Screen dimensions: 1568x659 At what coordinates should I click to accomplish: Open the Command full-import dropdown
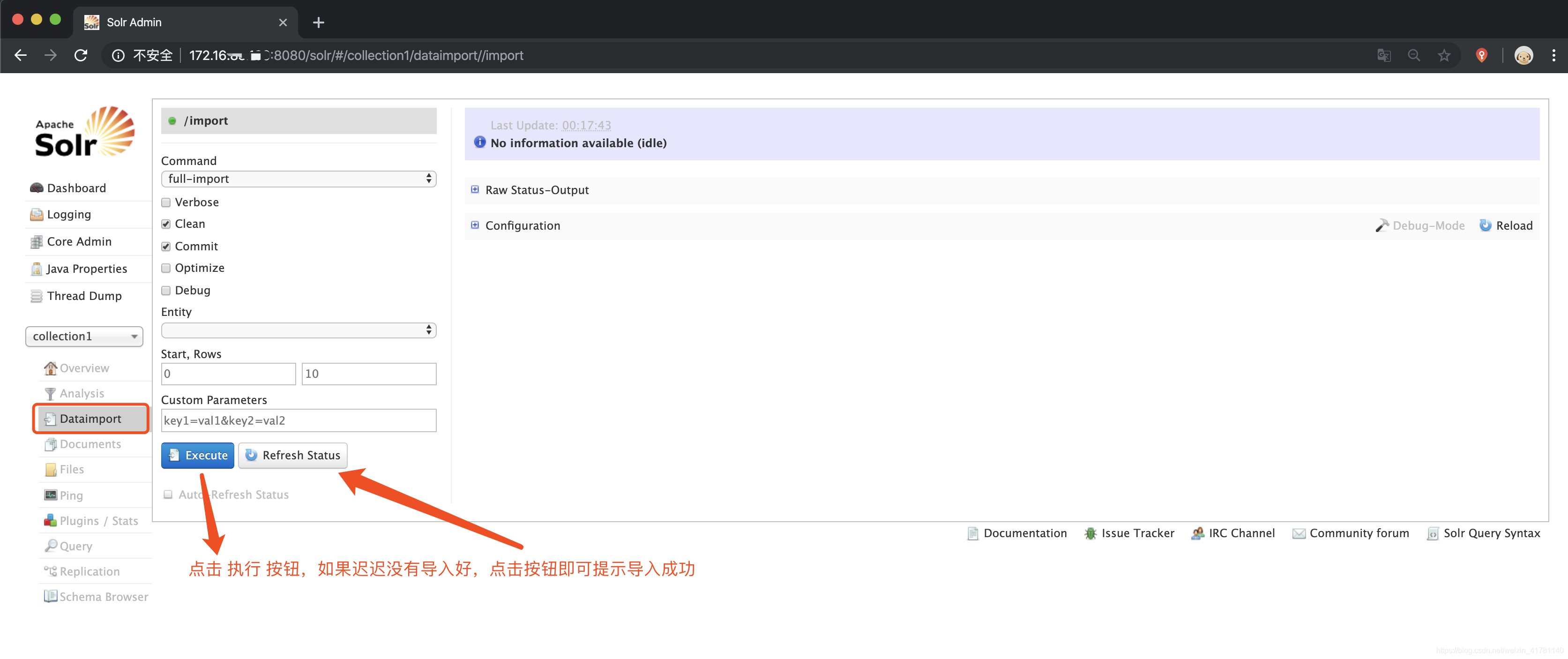298,179
